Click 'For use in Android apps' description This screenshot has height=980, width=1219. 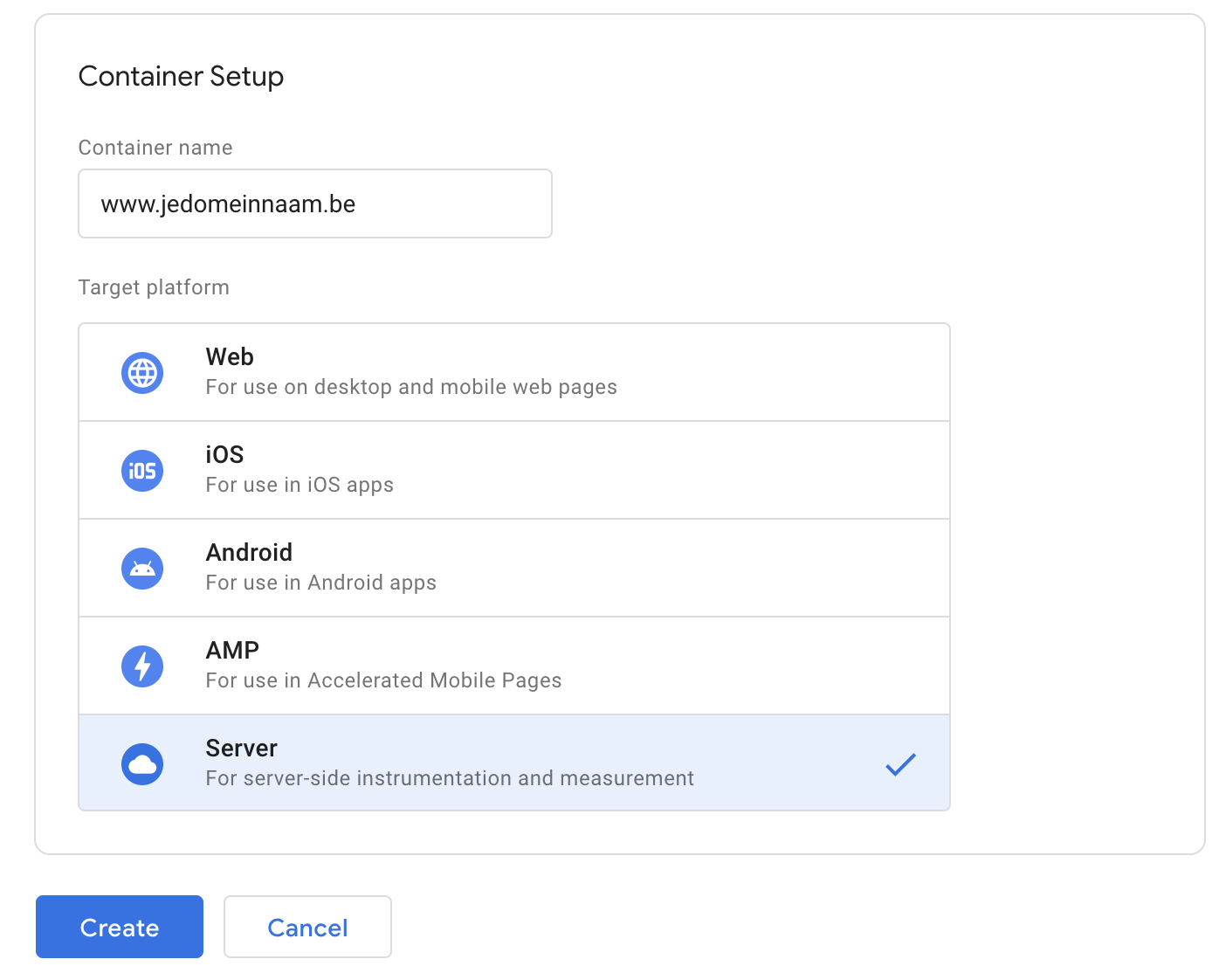pyautogui.click(x=320, y=583)
